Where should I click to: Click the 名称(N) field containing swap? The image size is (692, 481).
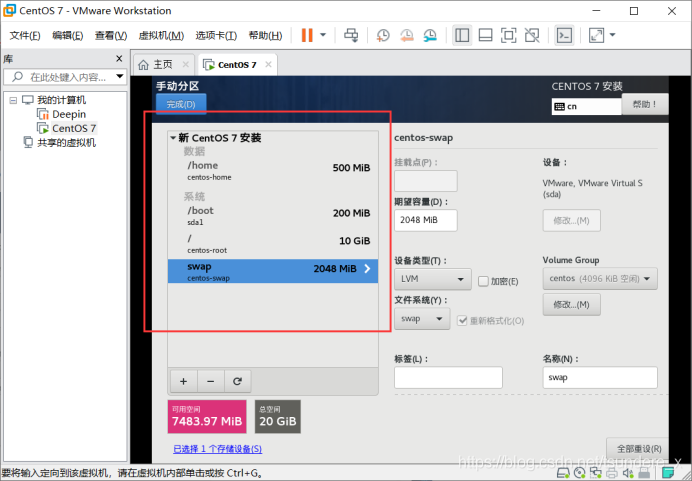tap(600, 378)
